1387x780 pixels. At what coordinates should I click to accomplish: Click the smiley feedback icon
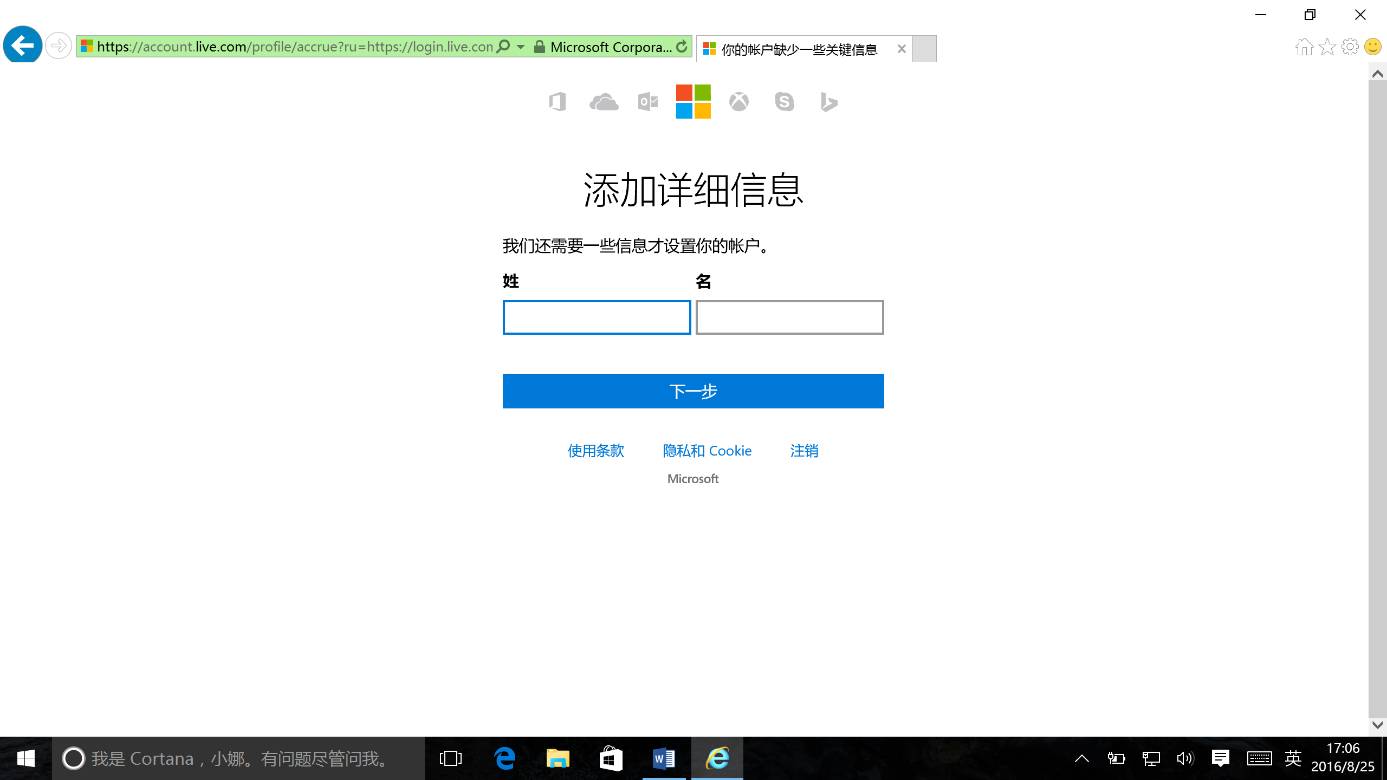[x=1374, y=46]
